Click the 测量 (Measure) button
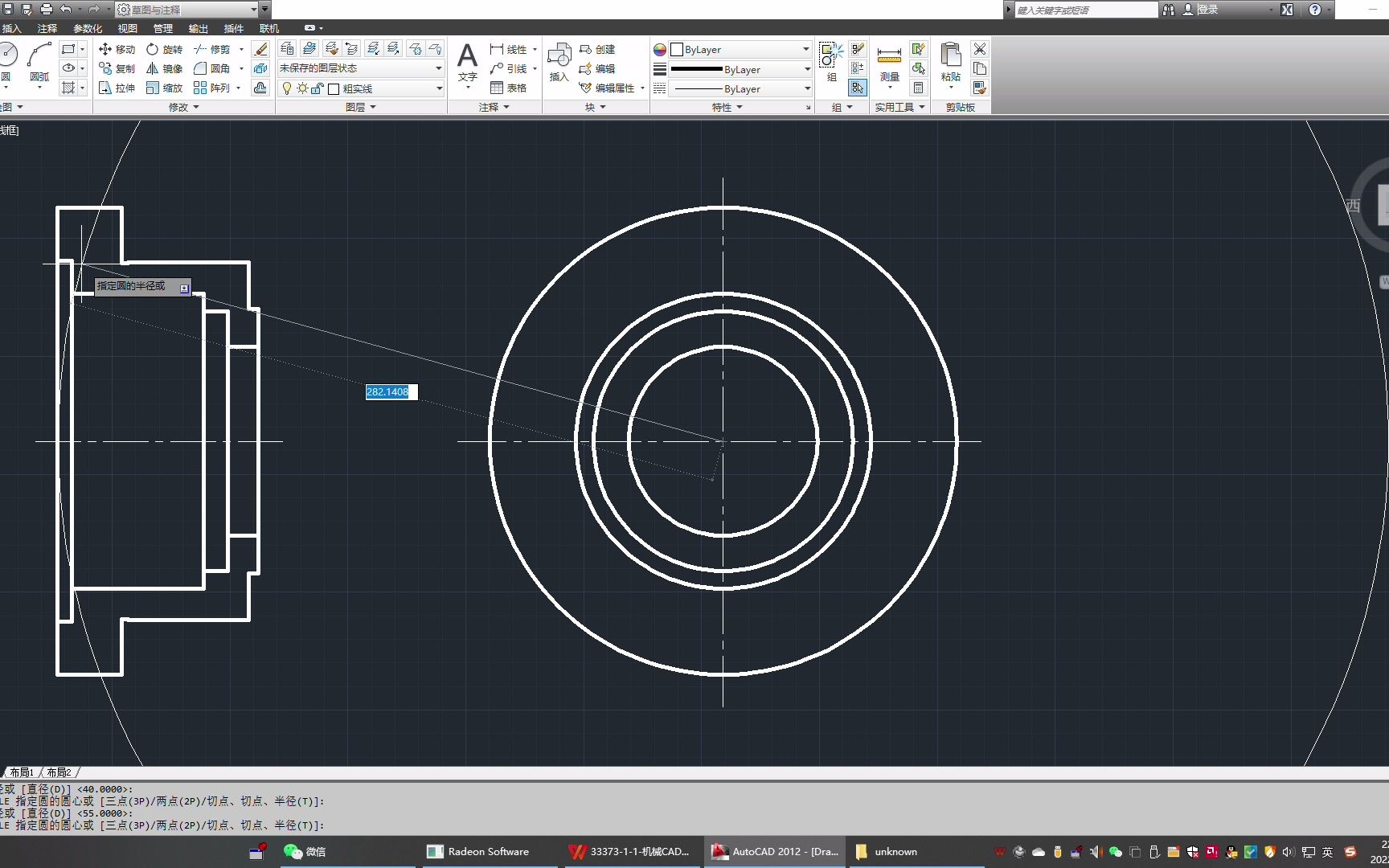1389x868 pixels. tap(889, 64)
